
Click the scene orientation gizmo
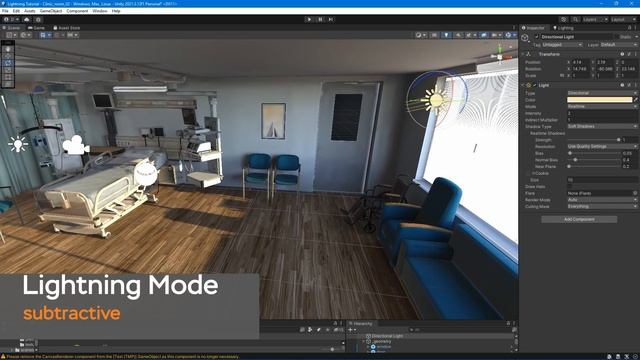500,56
